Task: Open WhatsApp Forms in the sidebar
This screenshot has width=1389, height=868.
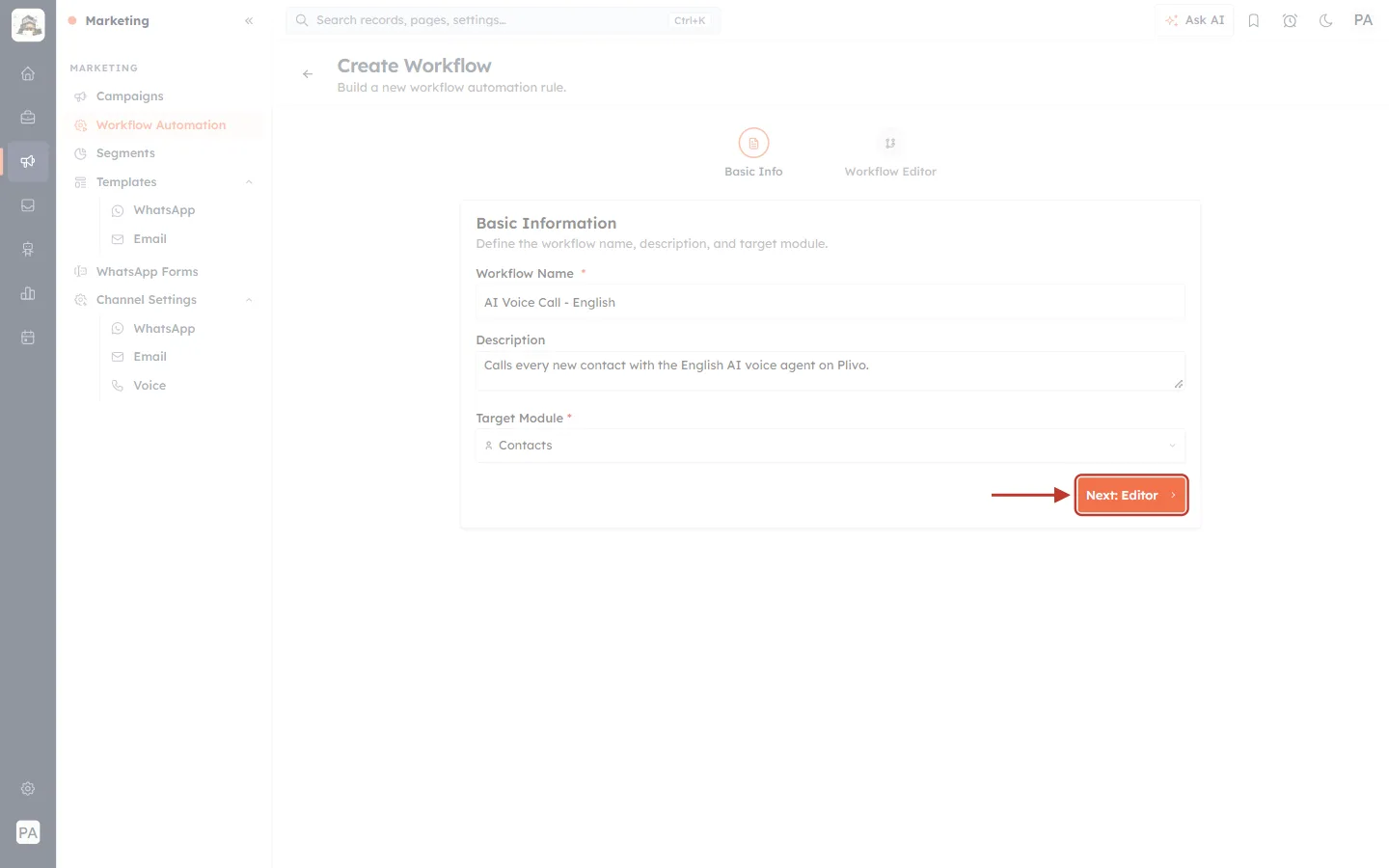Action: tap(163, 272)
